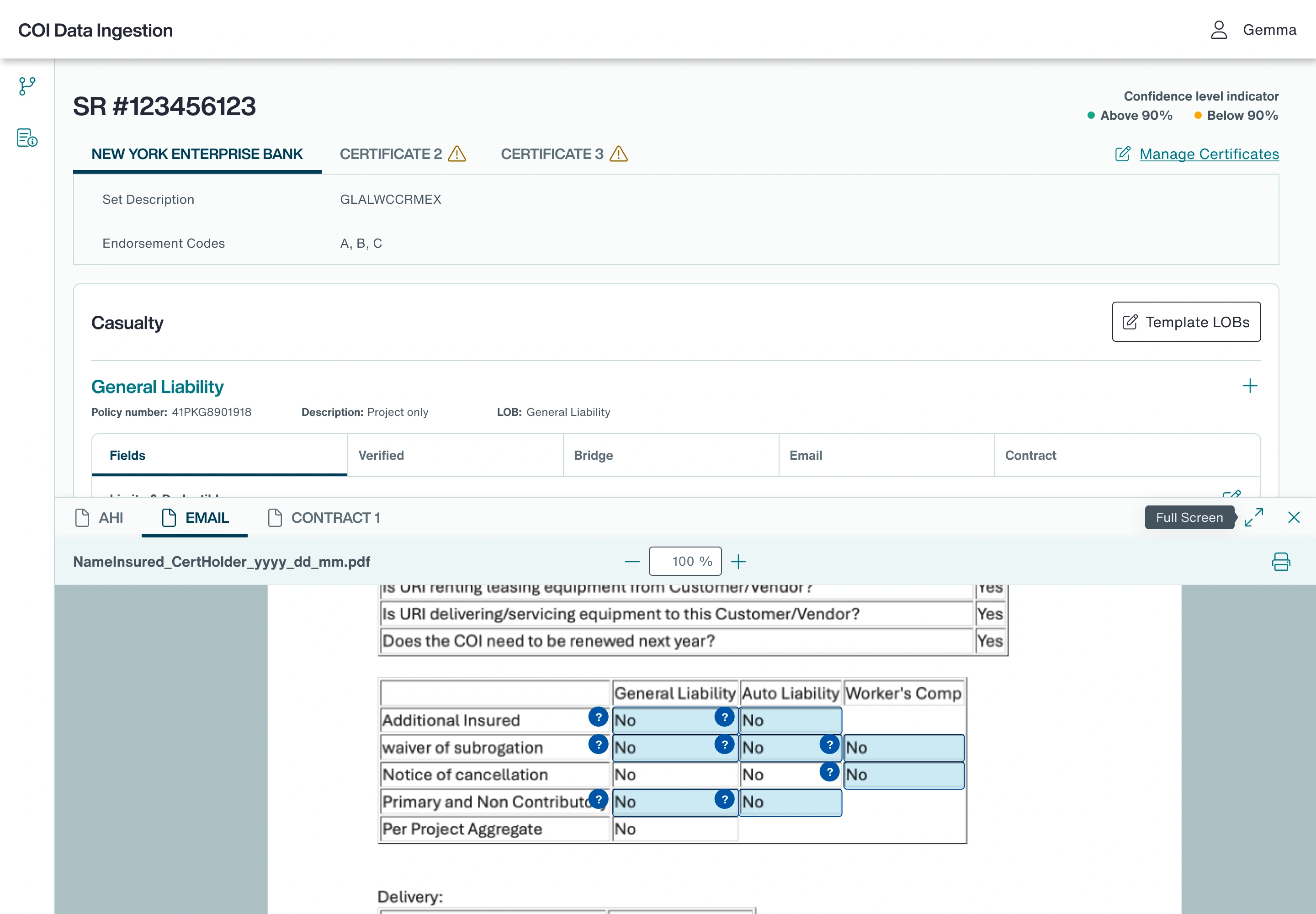Click the user profile icon next to Gemma
Viewport: 1316px width, 914px height.
coord(1219,30)
